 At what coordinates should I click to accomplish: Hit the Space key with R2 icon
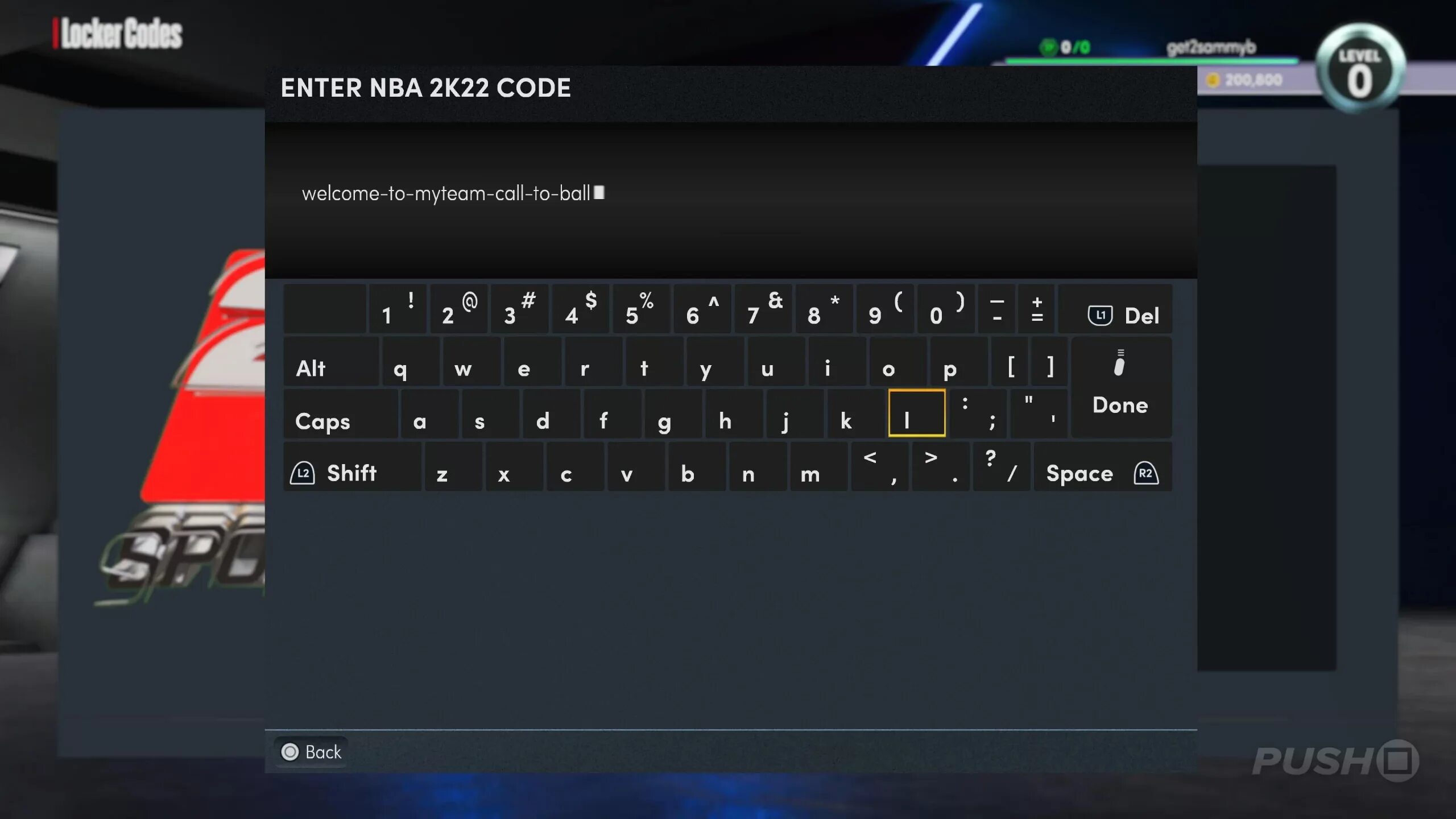click(1102, 466)
